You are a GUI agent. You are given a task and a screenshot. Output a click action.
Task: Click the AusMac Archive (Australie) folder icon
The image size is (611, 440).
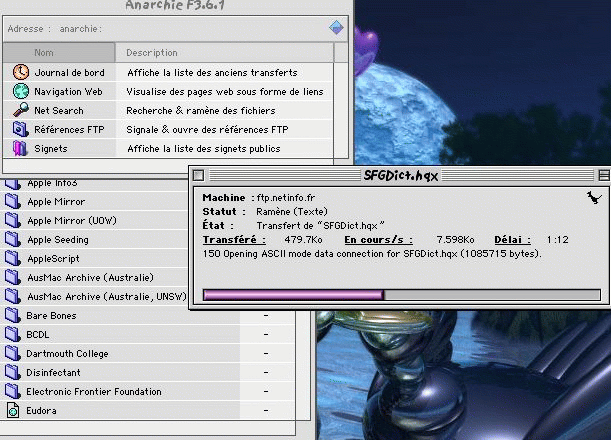[12, 277]
